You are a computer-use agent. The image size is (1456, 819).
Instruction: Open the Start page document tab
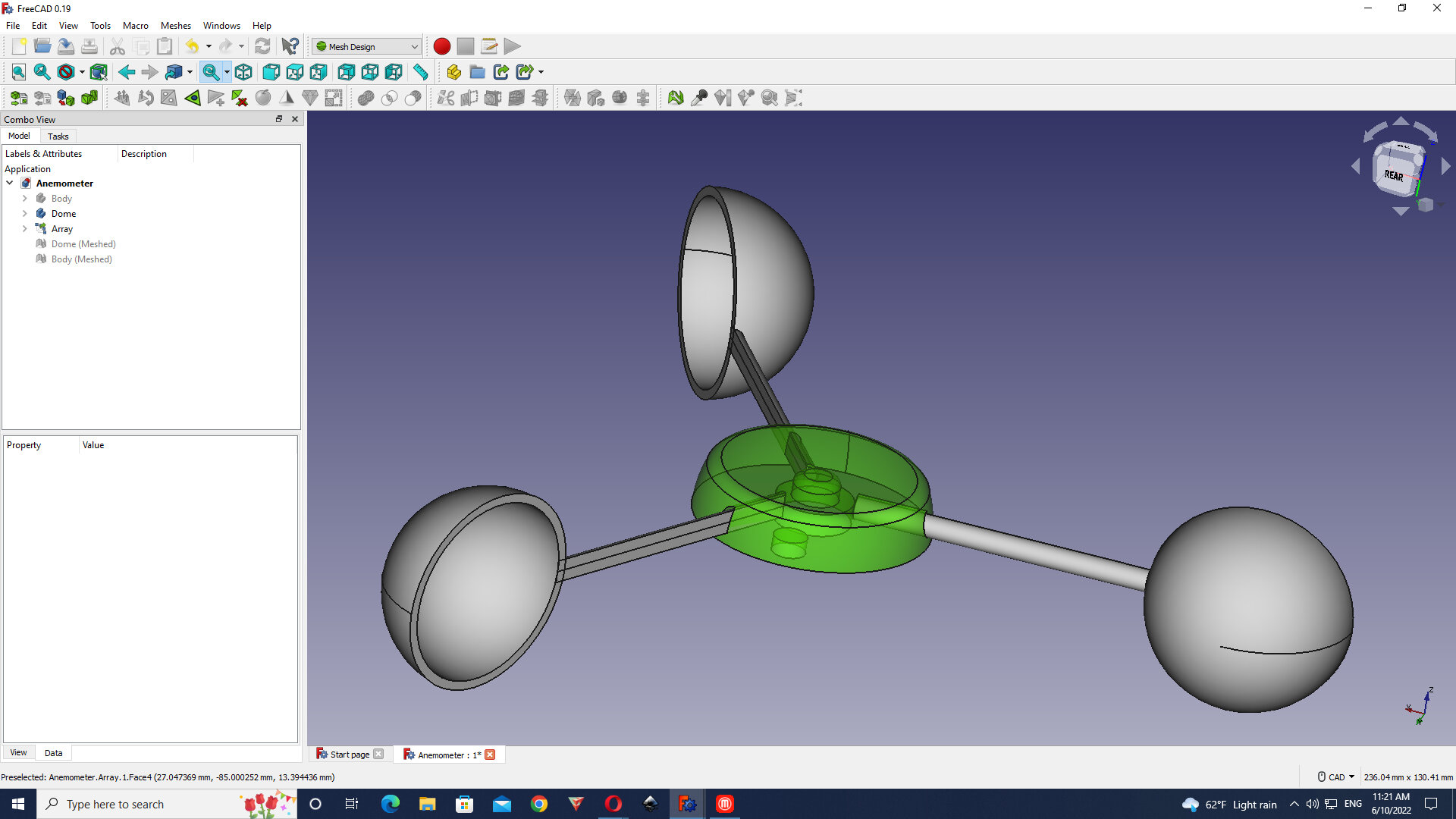(349, 755)
